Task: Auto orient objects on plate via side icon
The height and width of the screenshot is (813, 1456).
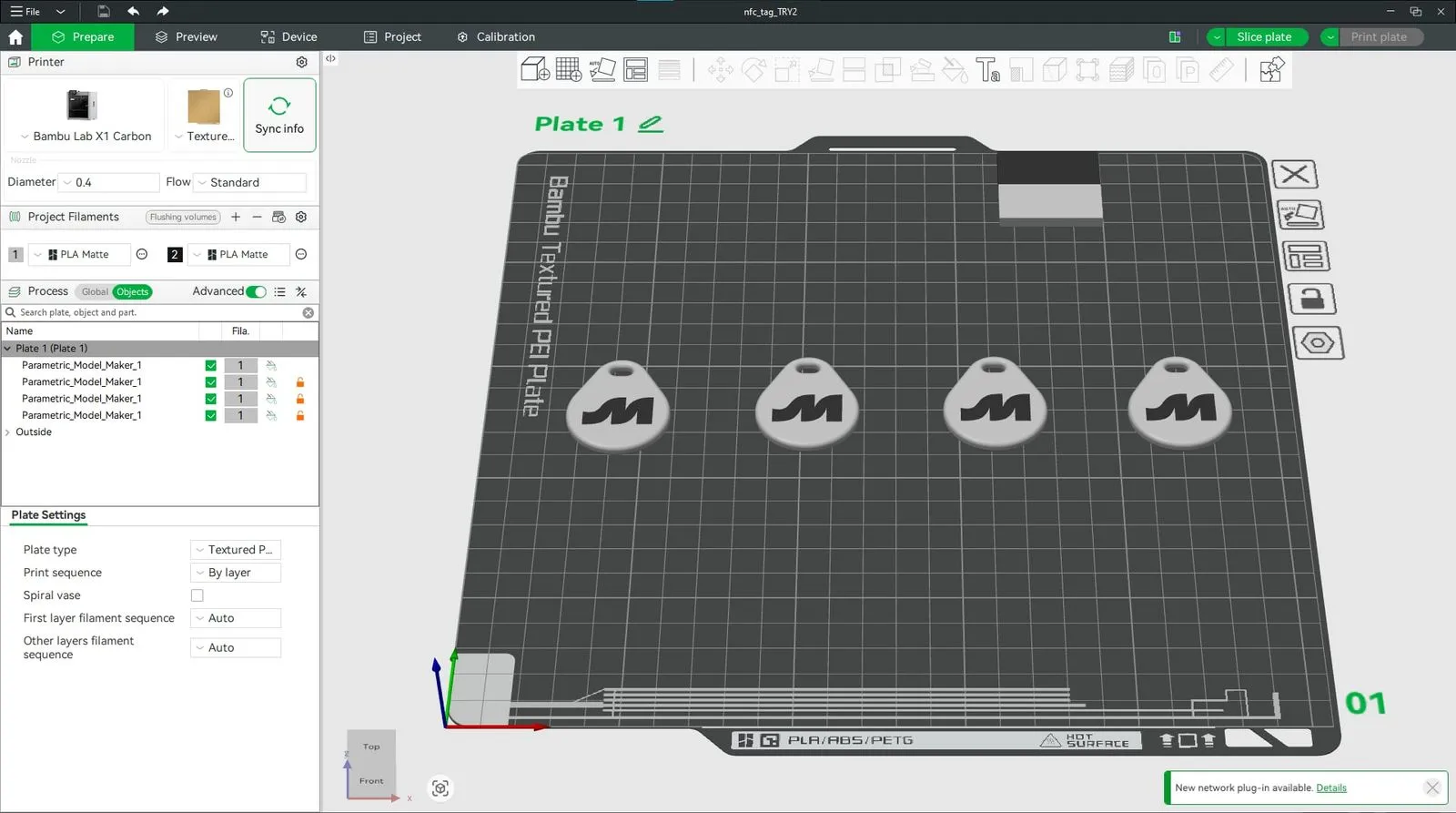Action: pos(1300,215)
